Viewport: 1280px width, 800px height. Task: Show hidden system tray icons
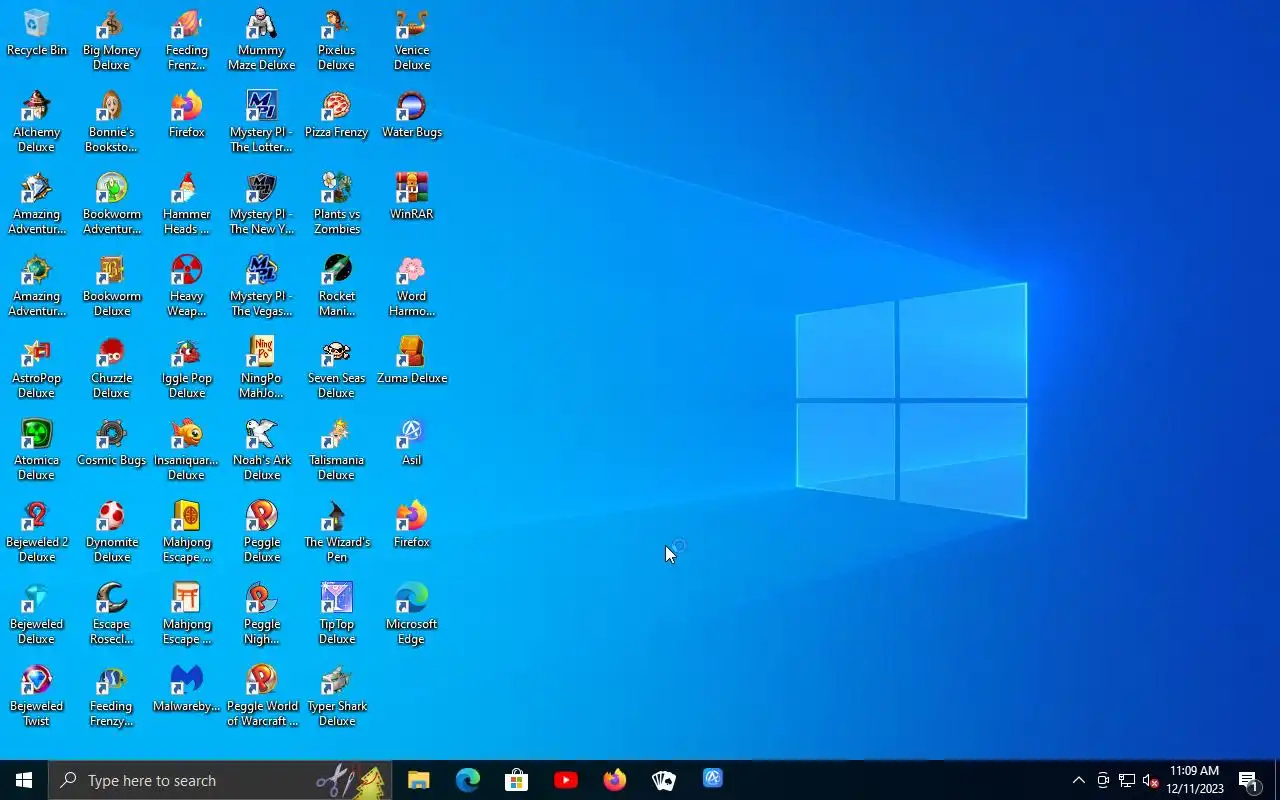point(1078,780)
